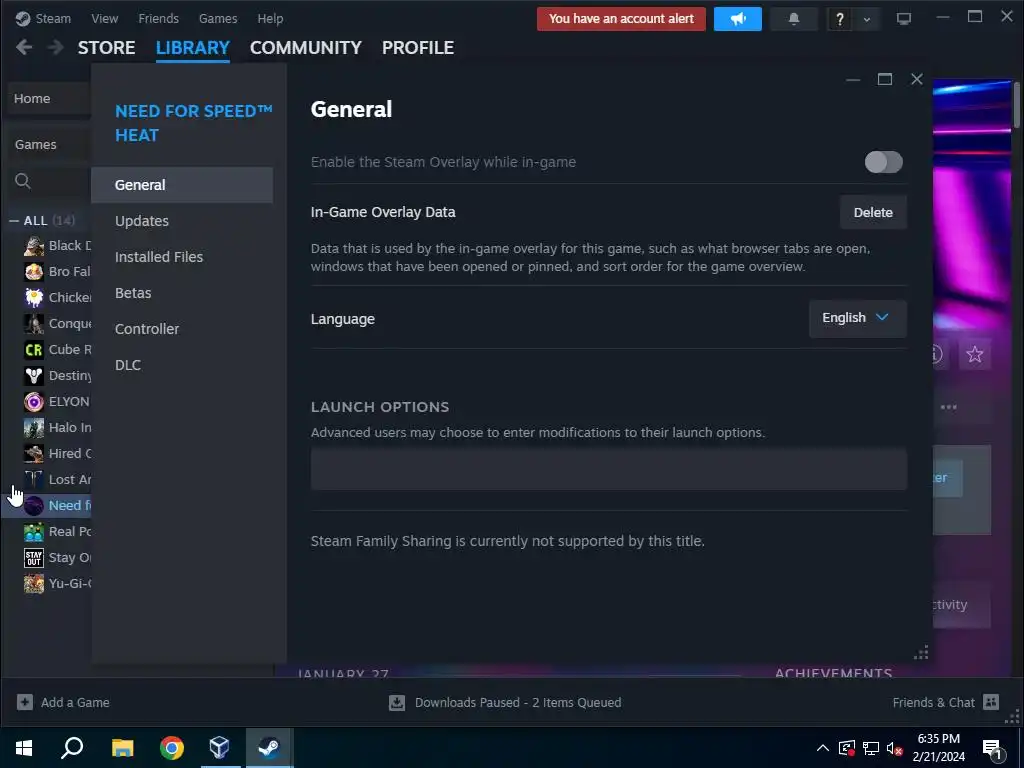Go forward with the right arrow
Image resolution: width=1024 pixels, height=768 pixels.
tap(56, 47)
